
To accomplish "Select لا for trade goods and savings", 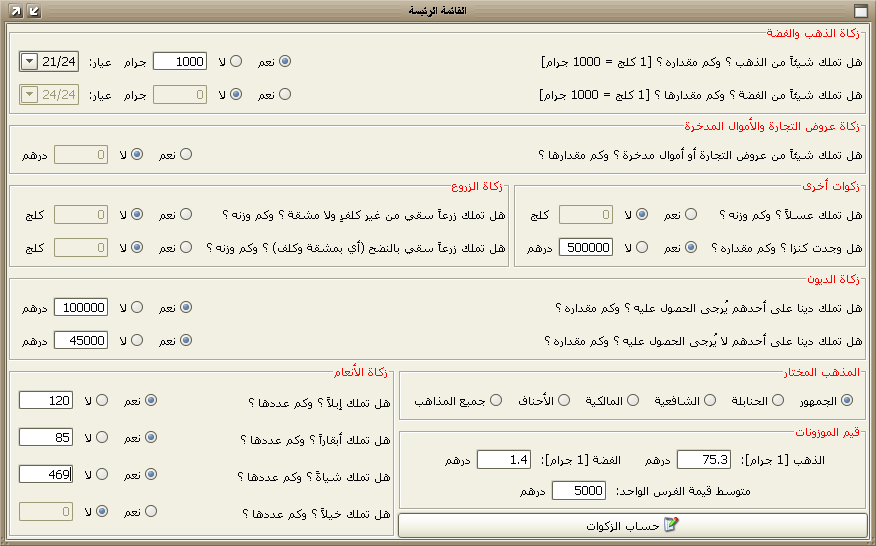I will [137, 154].
